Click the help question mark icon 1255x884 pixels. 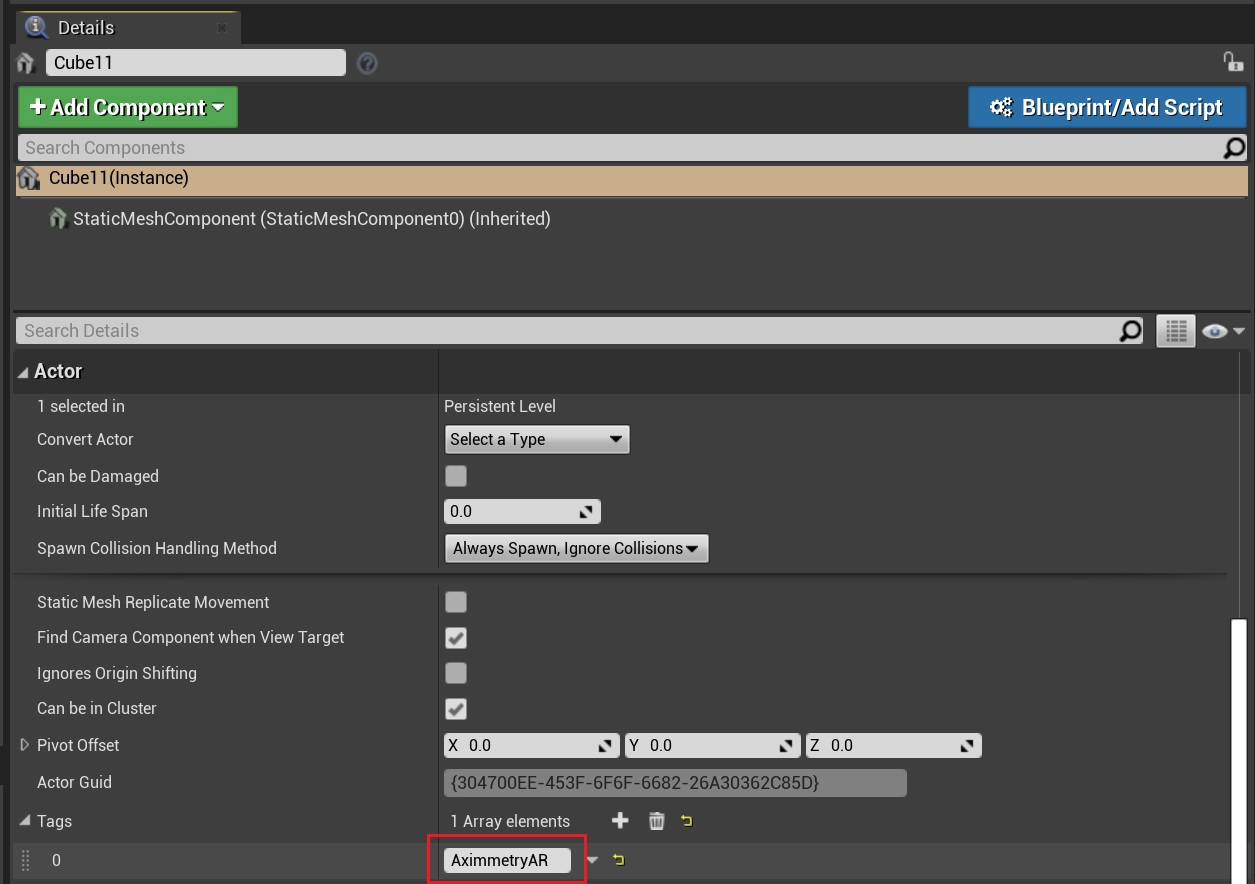pos(367,63)
